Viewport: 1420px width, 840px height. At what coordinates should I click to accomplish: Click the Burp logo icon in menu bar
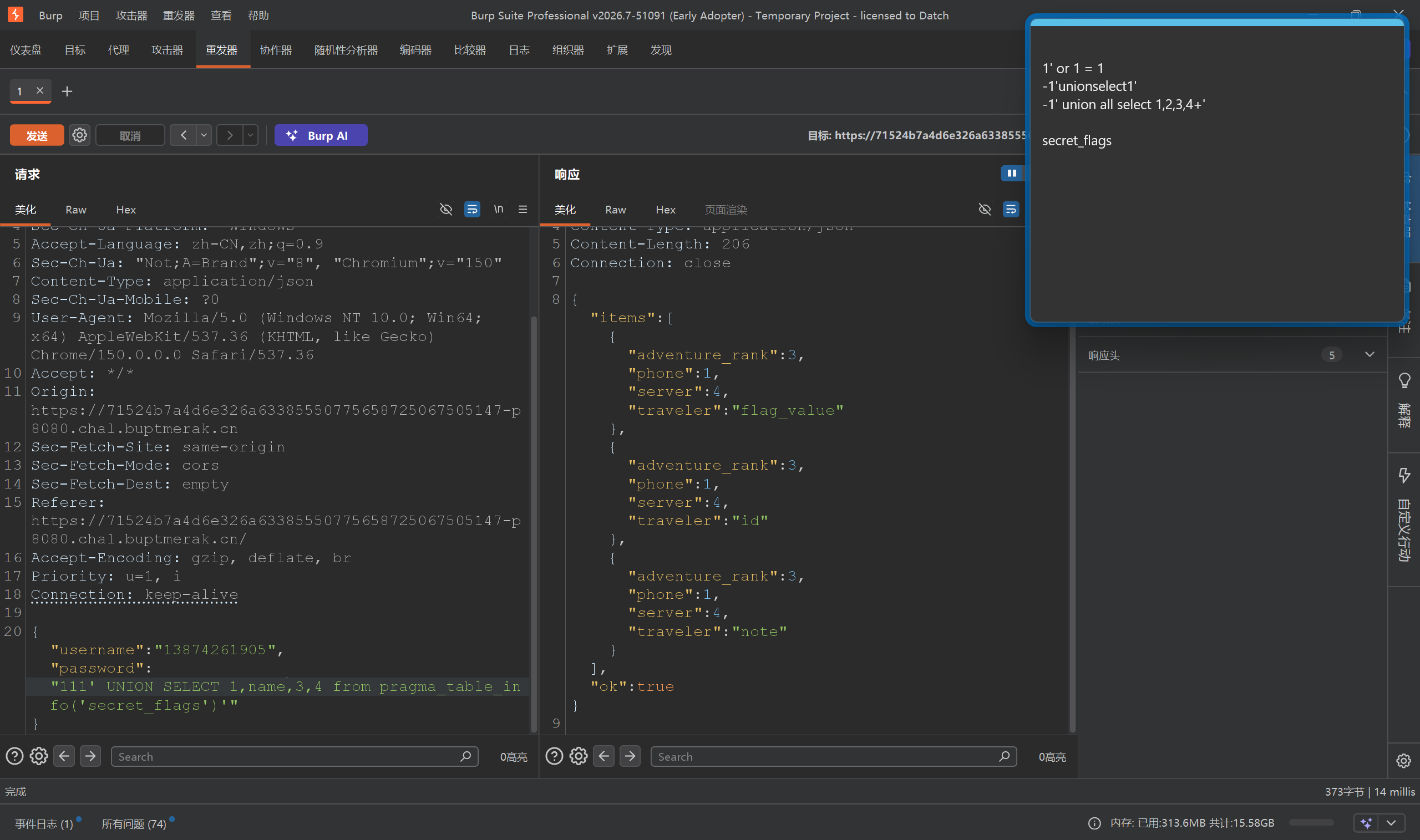coord(16,15)
